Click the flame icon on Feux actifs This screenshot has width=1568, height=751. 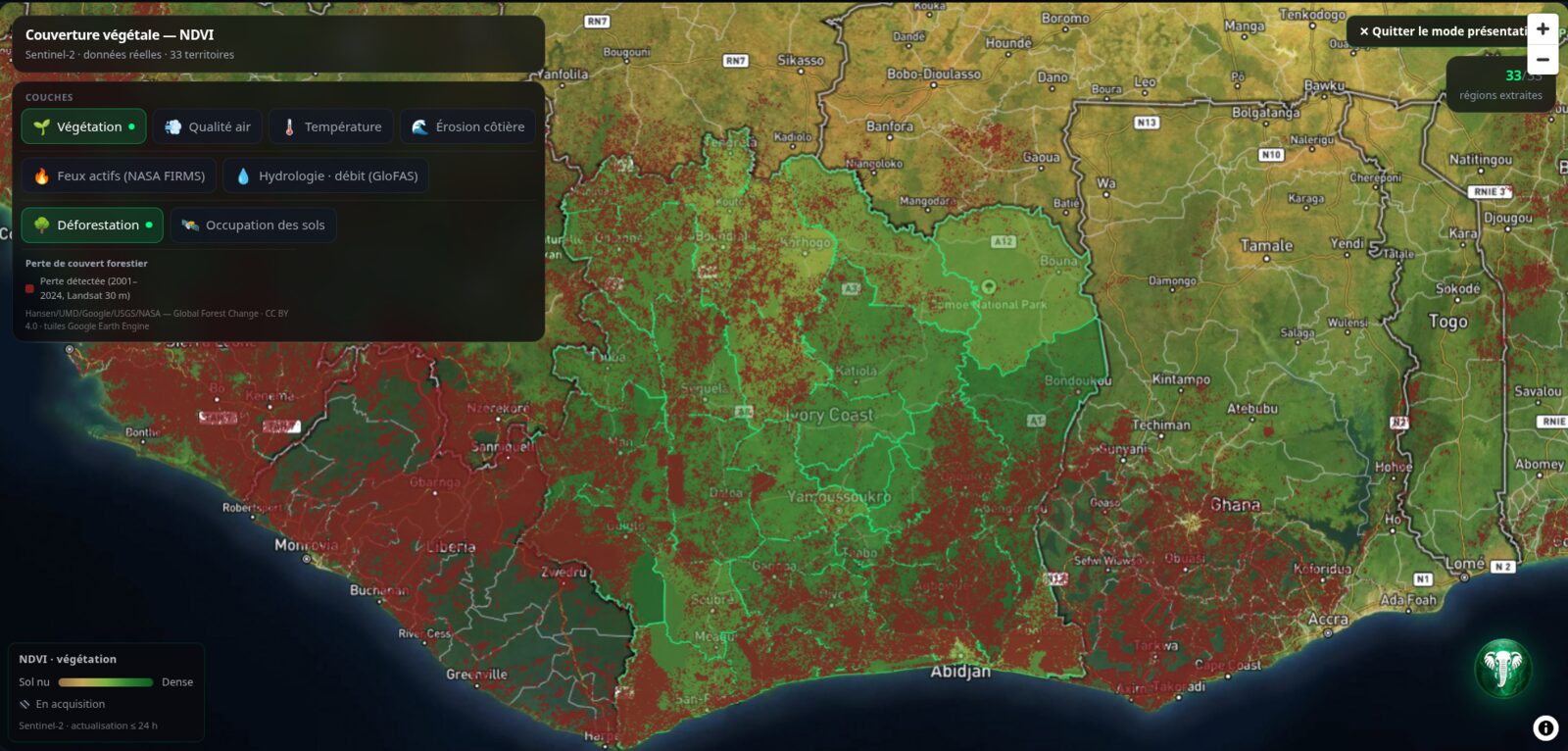41,175
